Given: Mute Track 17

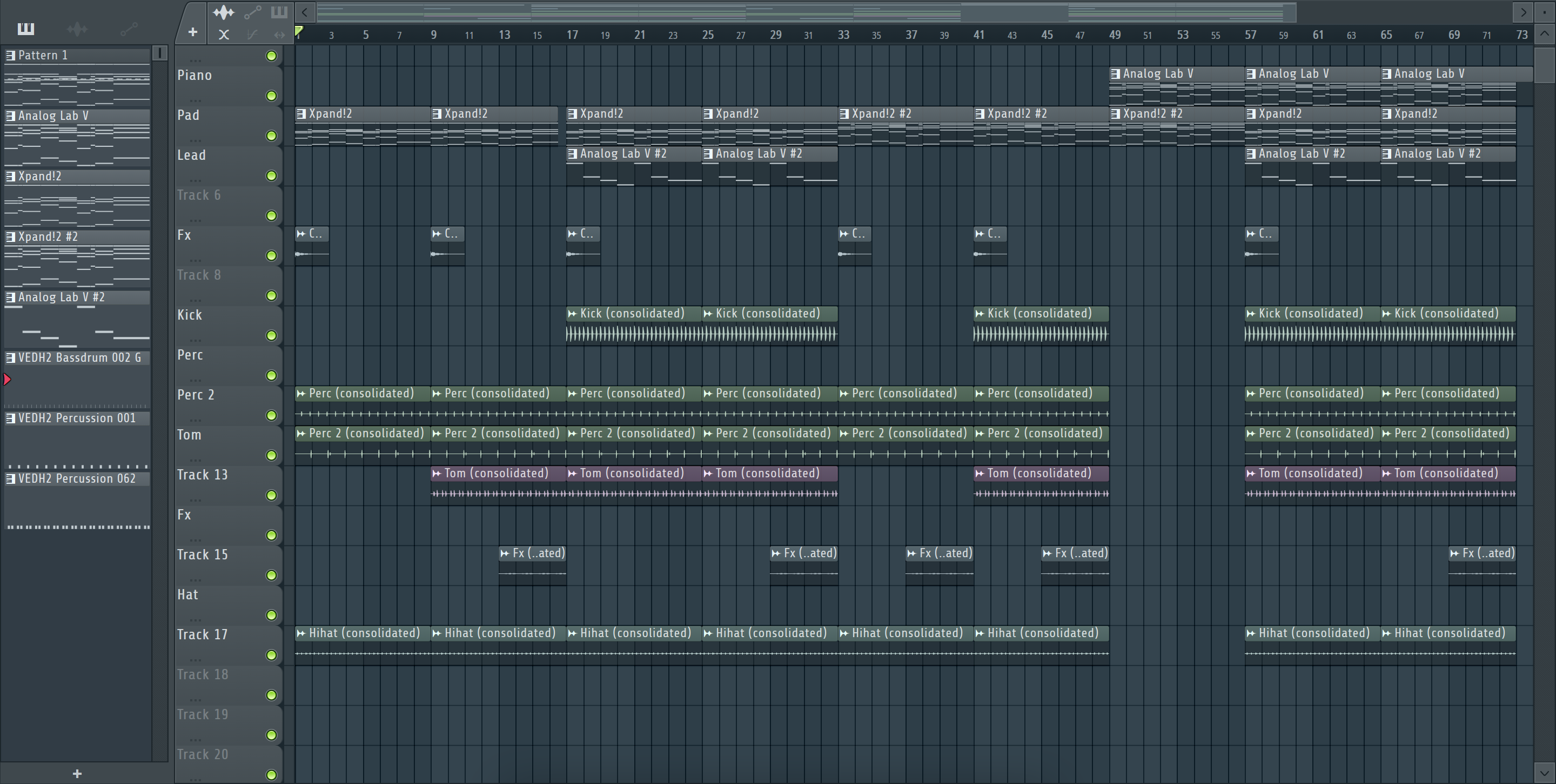Looking at the screenshot, I should tap(271, 655).
